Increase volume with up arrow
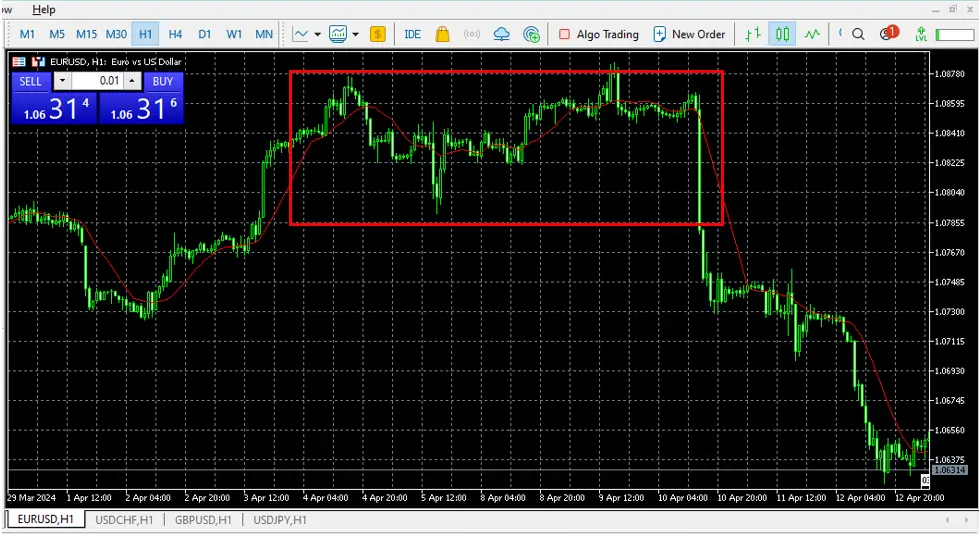Viewport: 979px width, 534px height. pos(132,81)
